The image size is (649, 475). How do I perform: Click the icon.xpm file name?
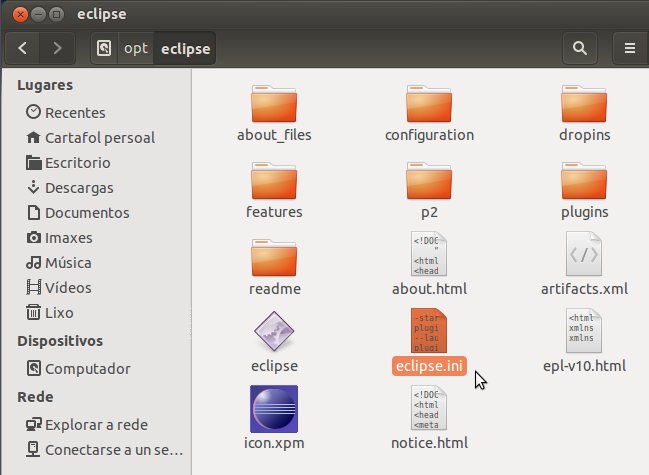274,444
